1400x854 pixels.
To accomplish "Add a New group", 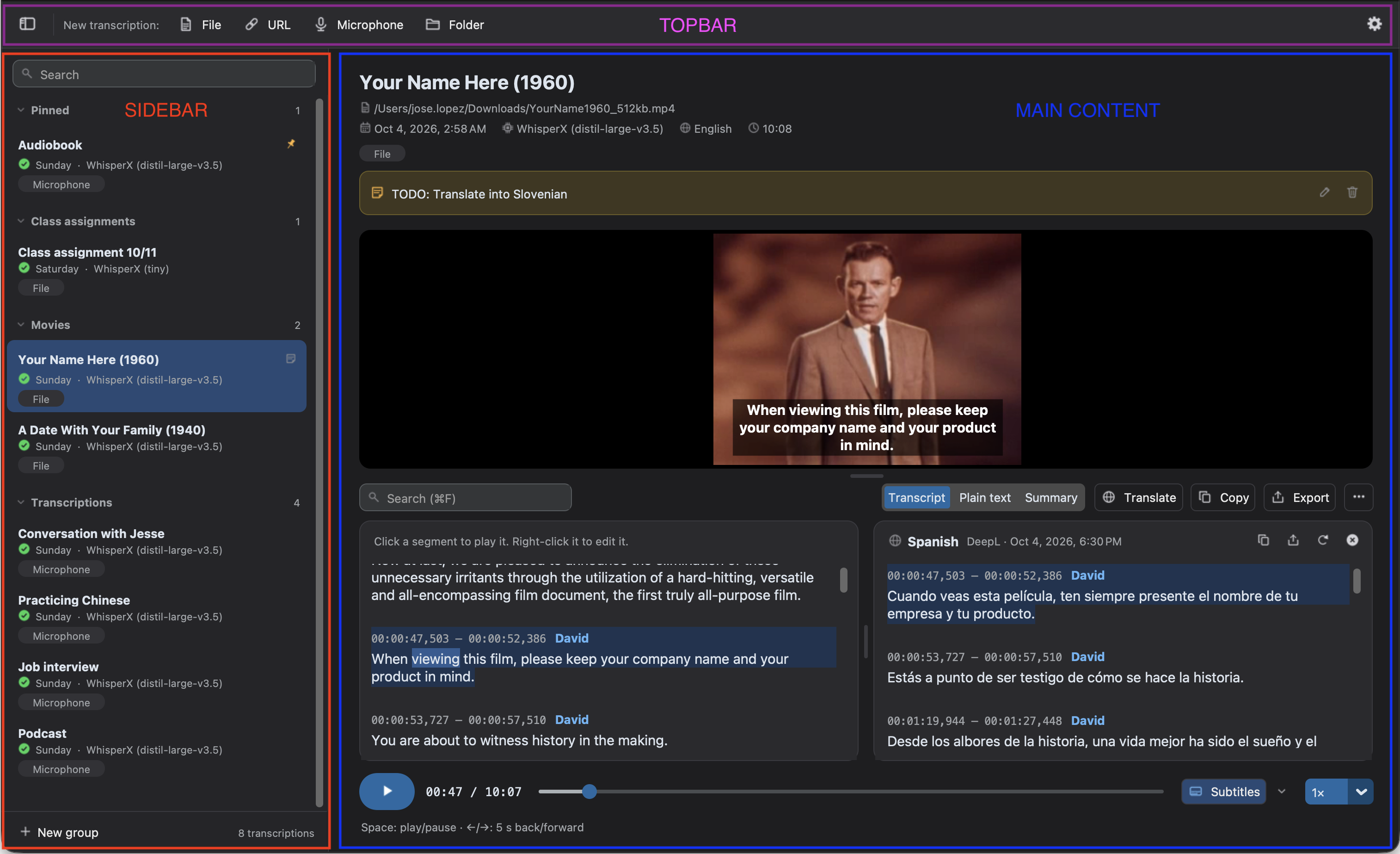I will click(59, 832).
